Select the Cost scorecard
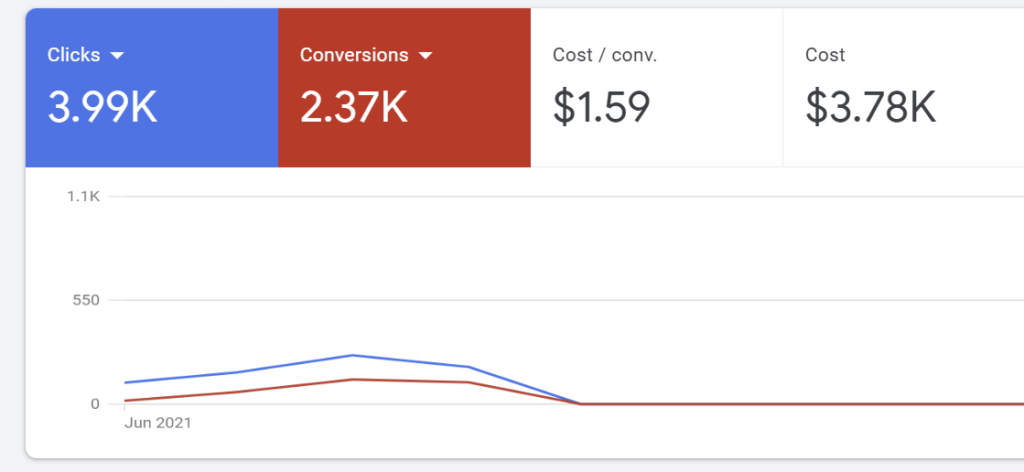The width and height of the screenshot is (1024, 472). click(903, 87)
